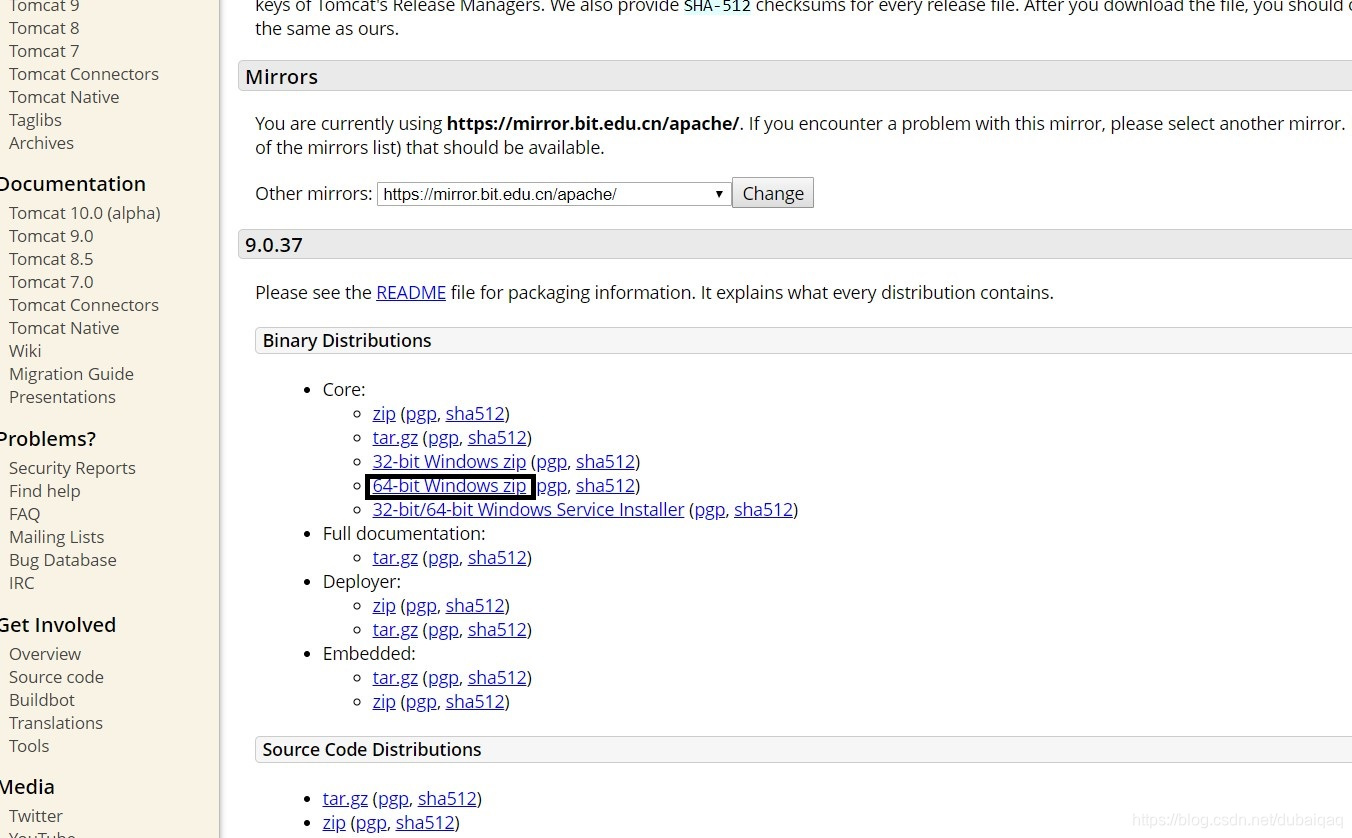
Task: Open the README link
Action: (411, 293)
